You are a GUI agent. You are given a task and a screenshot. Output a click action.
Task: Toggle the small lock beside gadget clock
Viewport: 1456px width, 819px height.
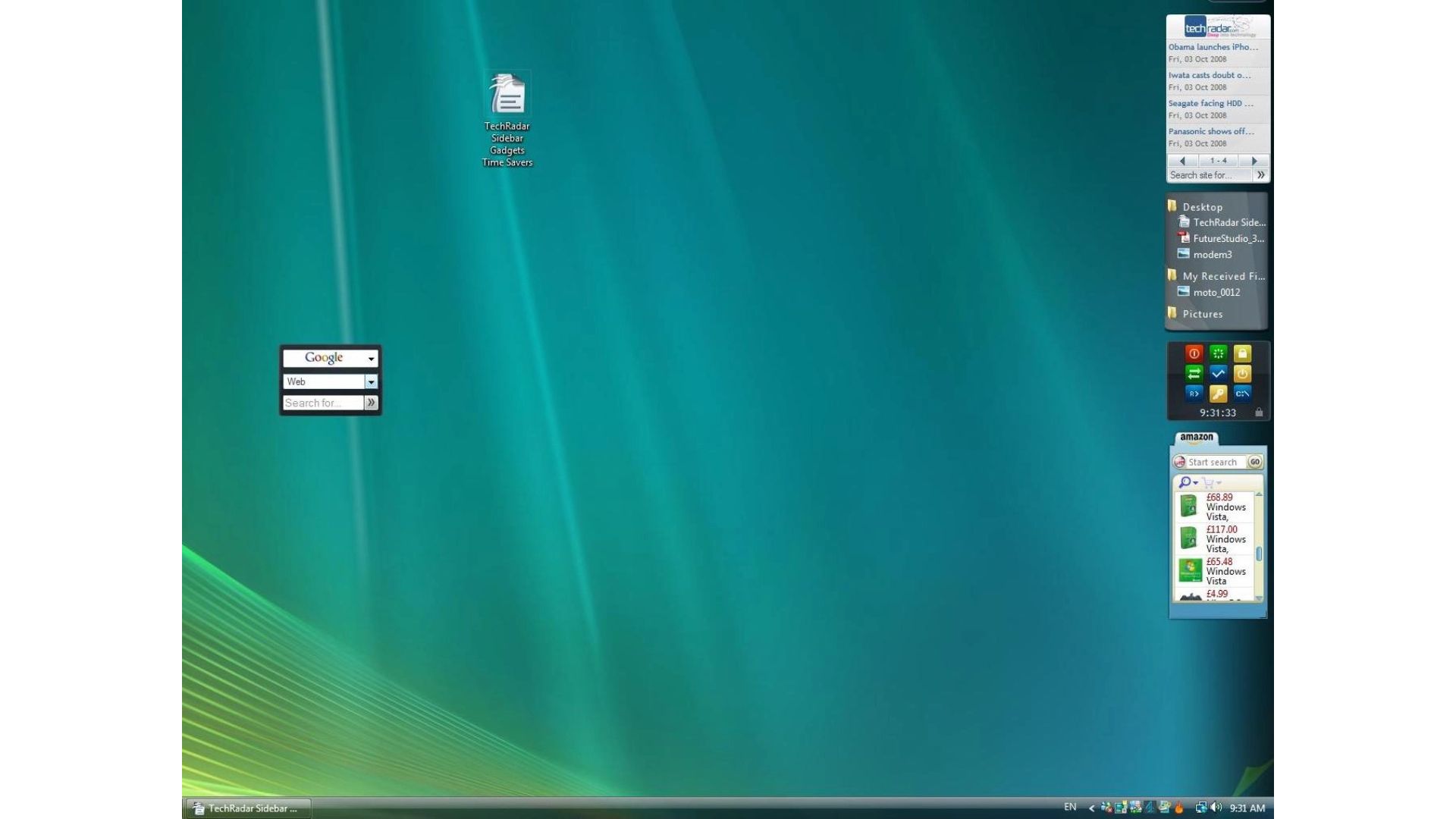(x=1259, y=413)
